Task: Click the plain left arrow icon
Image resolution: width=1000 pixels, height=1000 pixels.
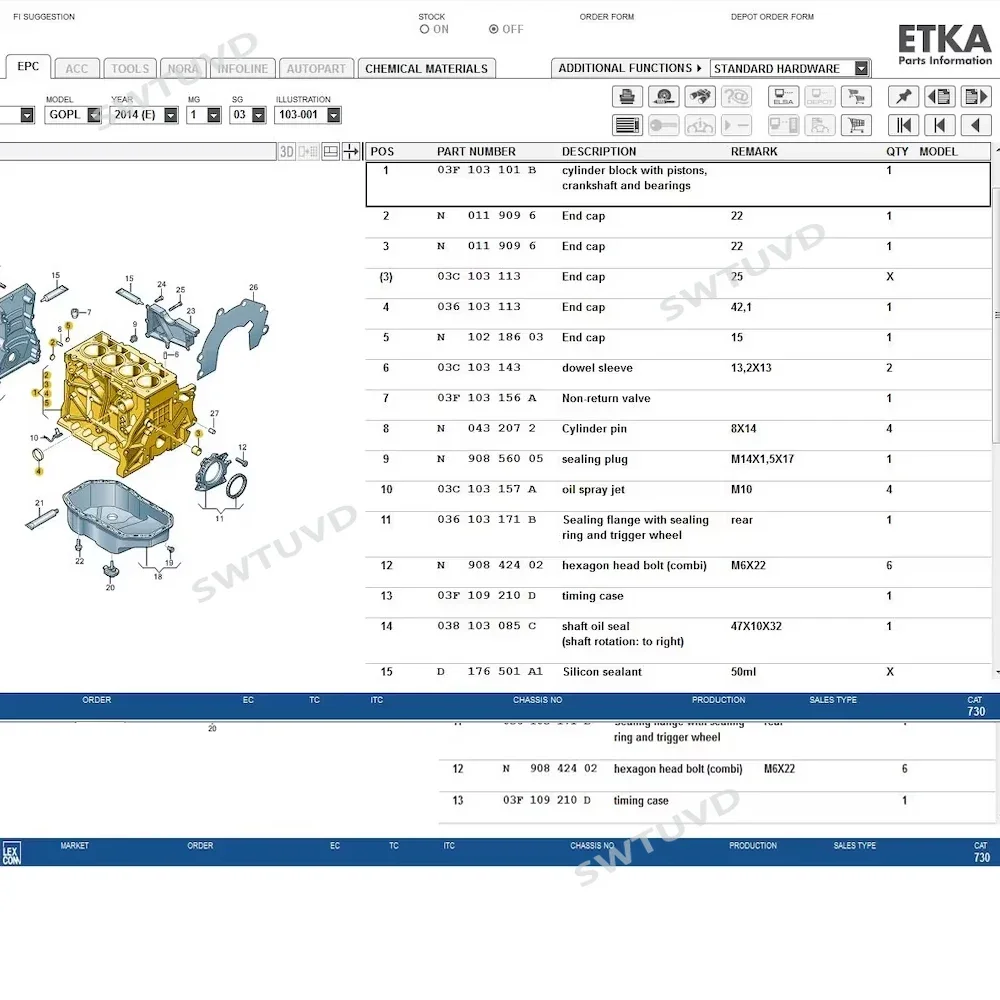Action: pyautogui.click(x=976, y=125)
